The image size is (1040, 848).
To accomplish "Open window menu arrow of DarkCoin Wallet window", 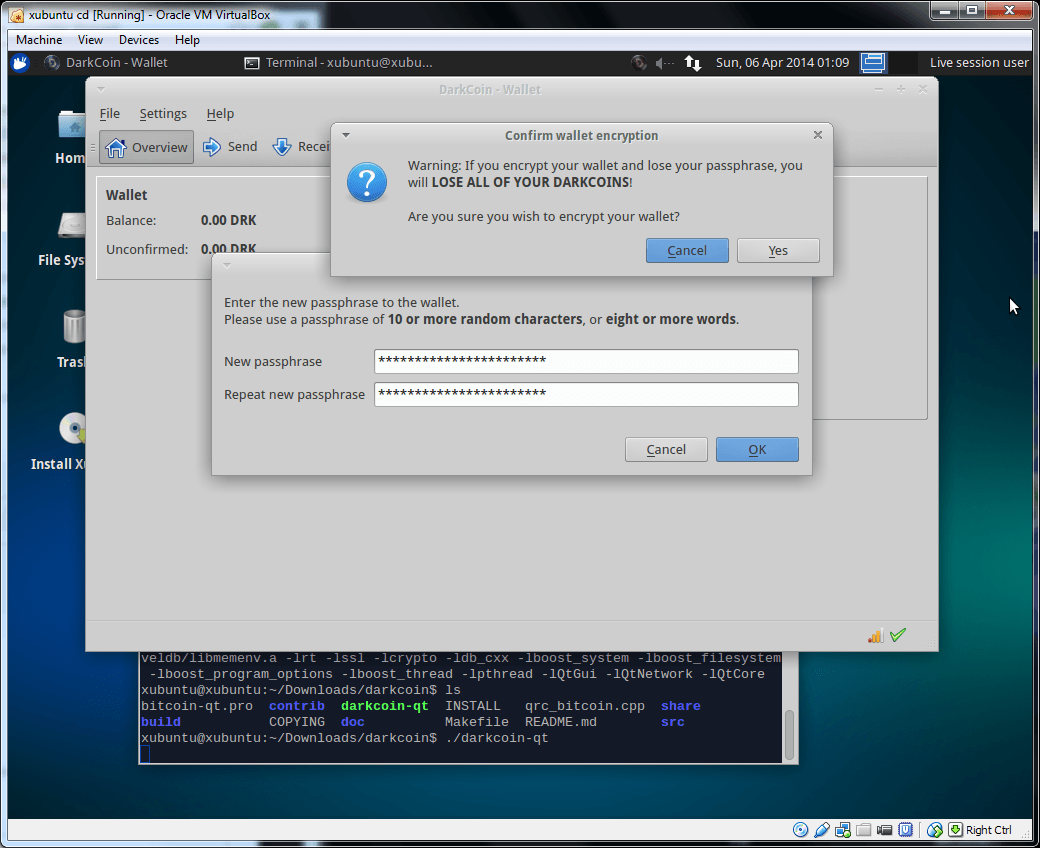I will pyautogui.click(x=101, y=89).
